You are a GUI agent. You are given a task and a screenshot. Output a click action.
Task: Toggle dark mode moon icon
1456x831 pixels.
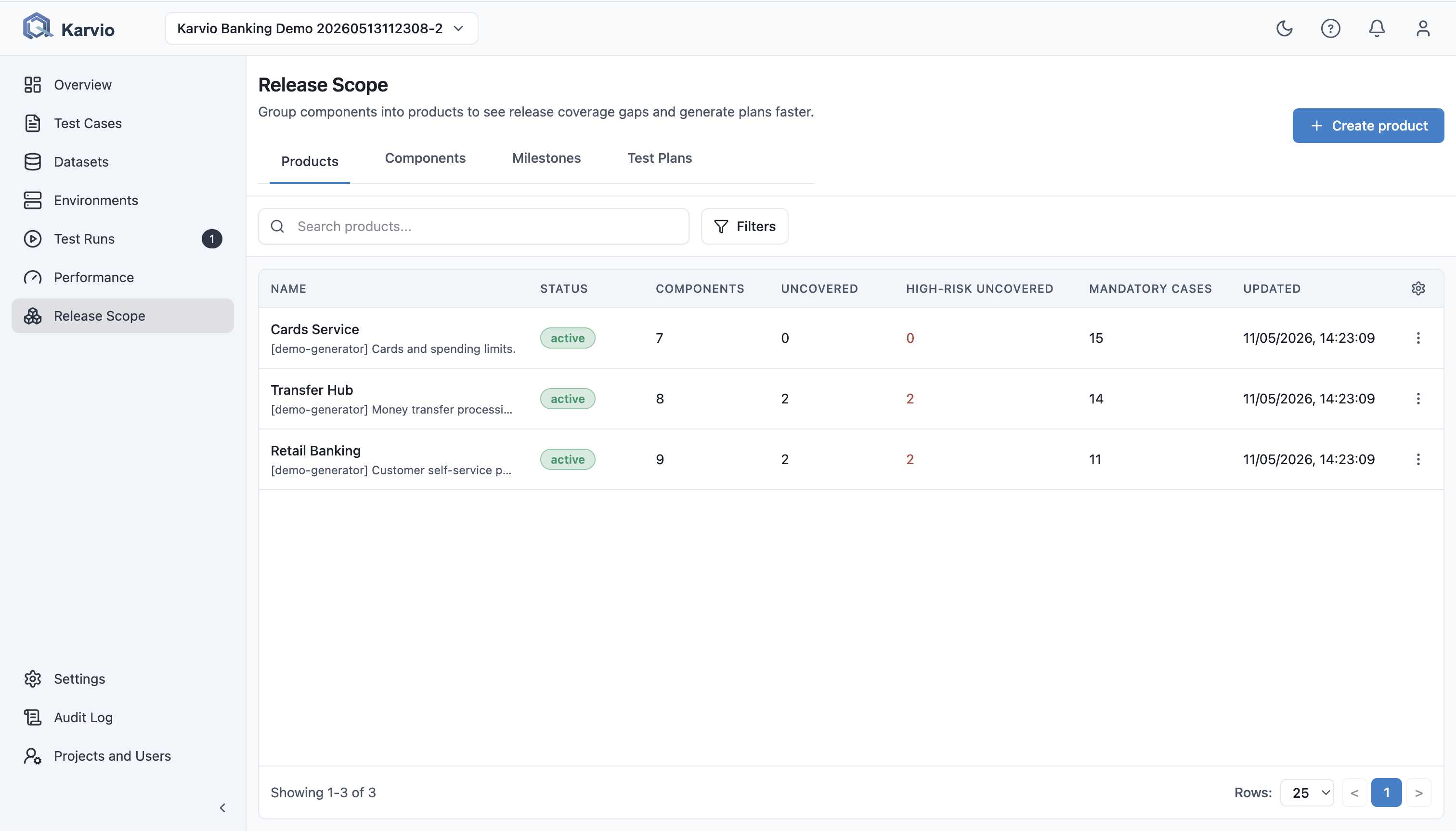coord(1284,28)
